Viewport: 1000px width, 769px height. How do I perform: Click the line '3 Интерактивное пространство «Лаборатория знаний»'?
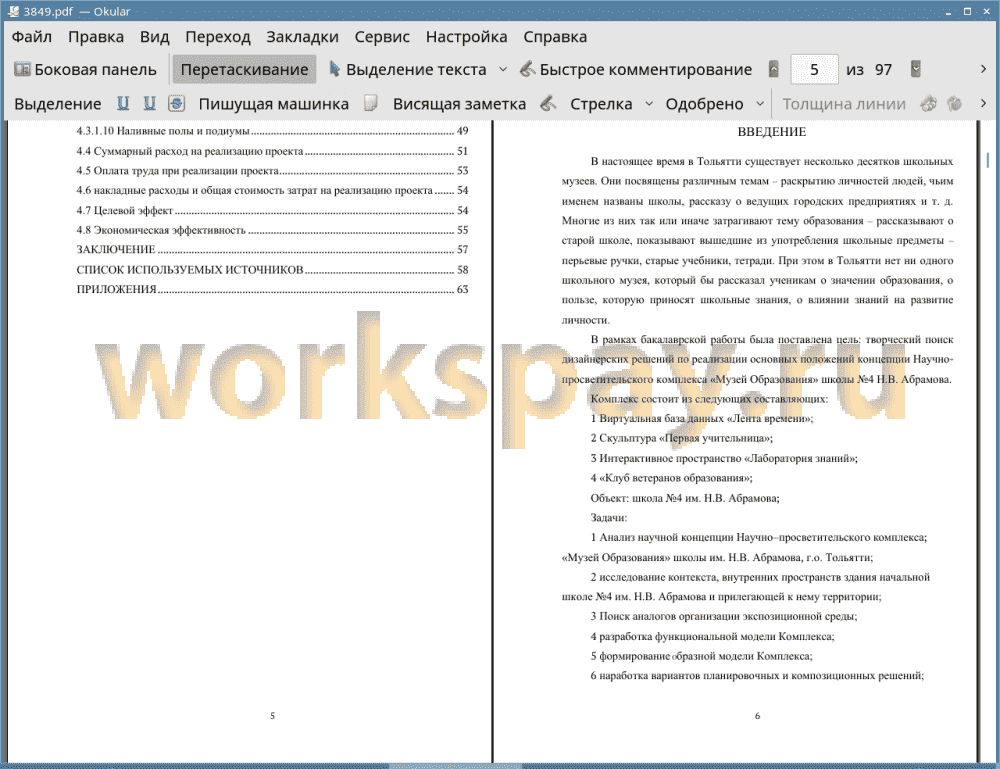coord(724,458)
